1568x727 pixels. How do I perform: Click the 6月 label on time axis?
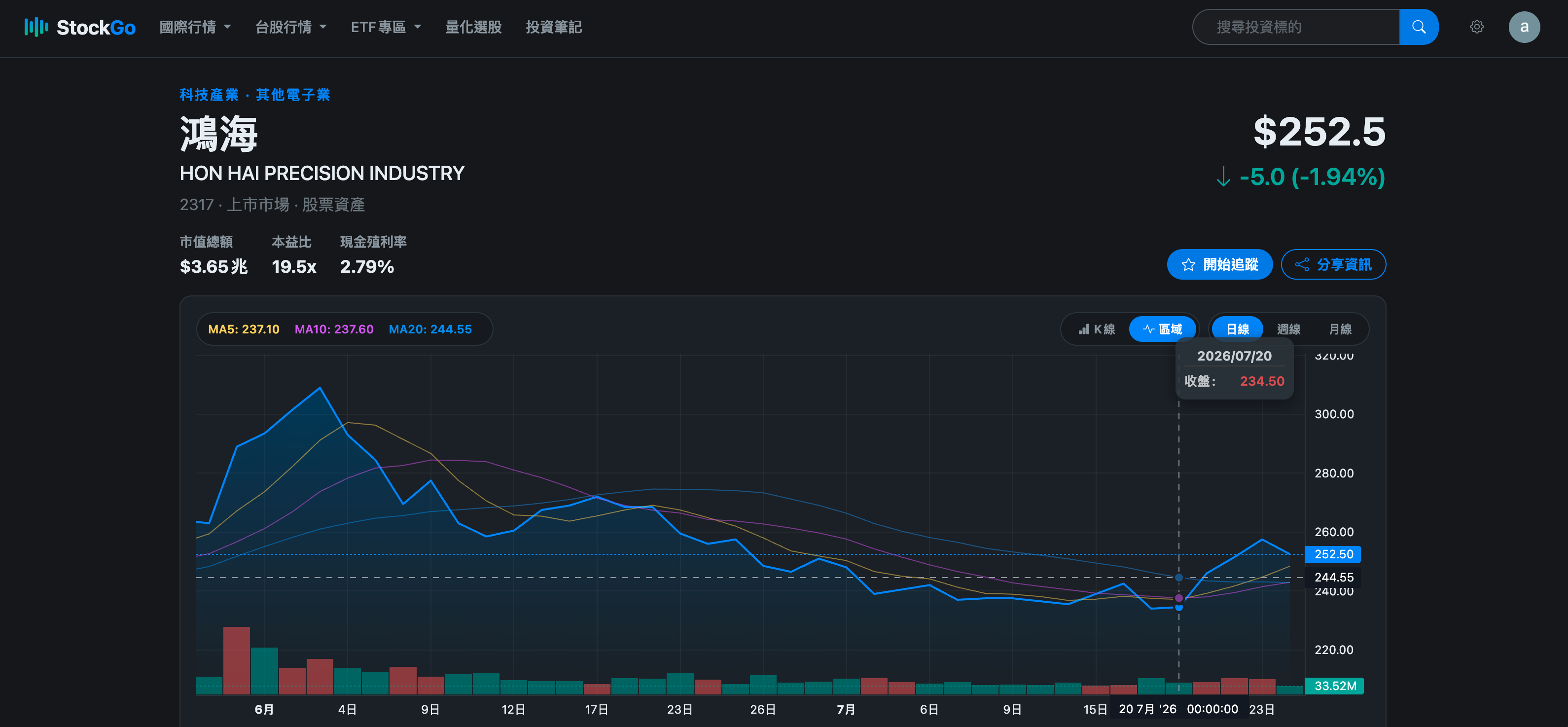point(264,710)
